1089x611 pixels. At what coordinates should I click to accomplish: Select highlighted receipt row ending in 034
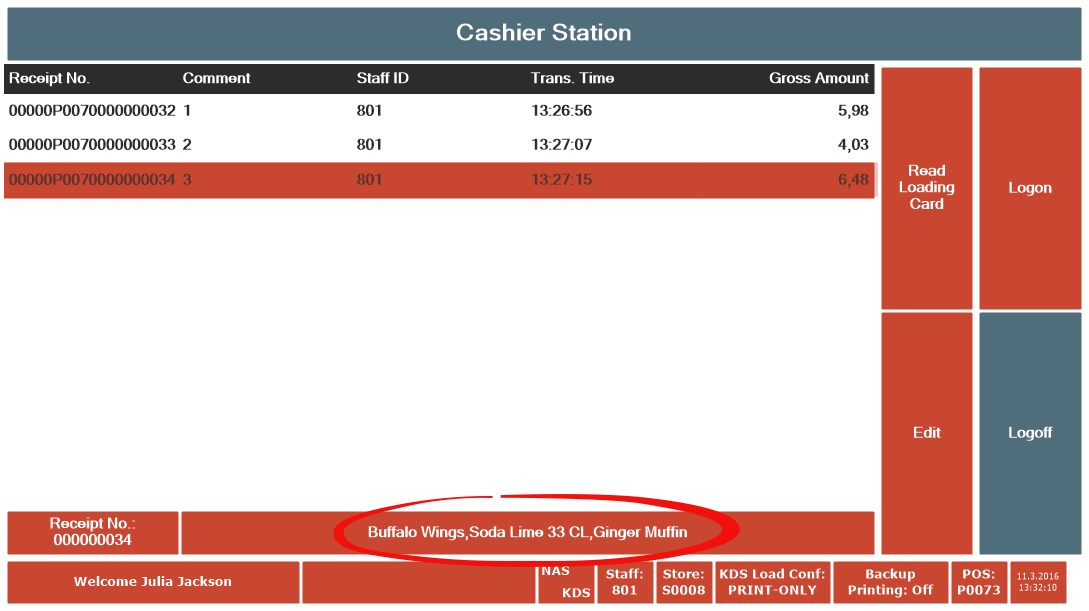pyautogui.click(x=439, y=180)
